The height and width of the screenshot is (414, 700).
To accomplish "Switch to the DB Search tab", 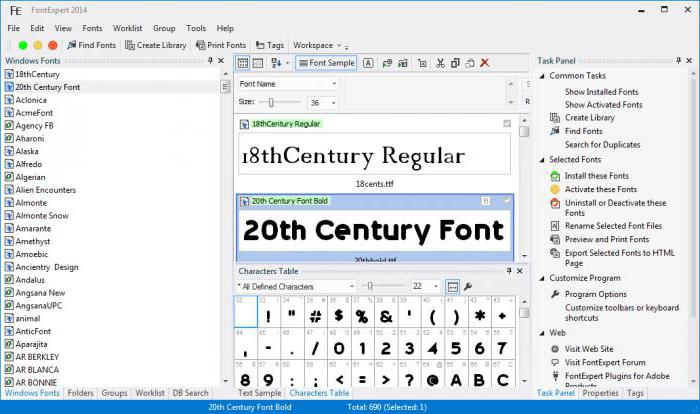I will (x=191, y=393).
